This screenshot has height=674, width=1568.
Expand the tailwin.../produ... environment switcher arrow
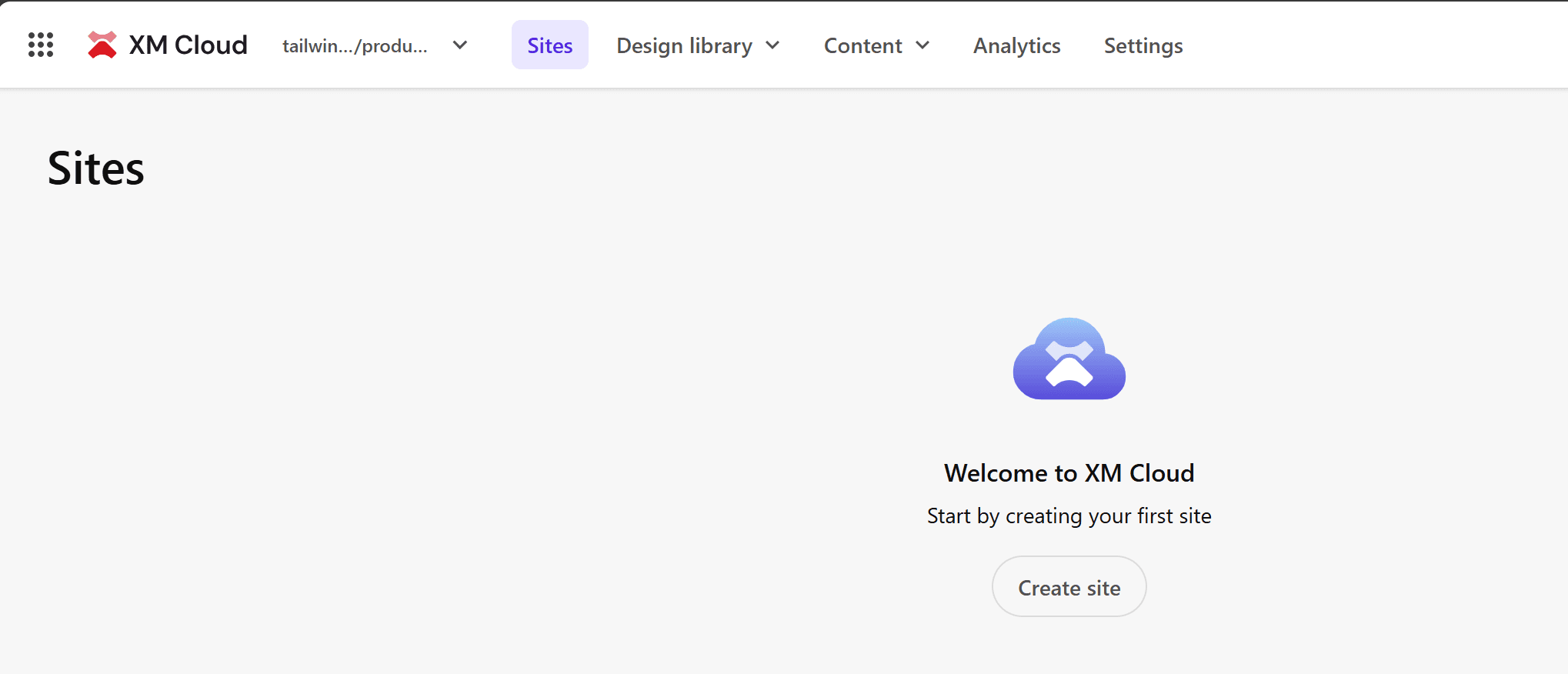click(460, 45)
